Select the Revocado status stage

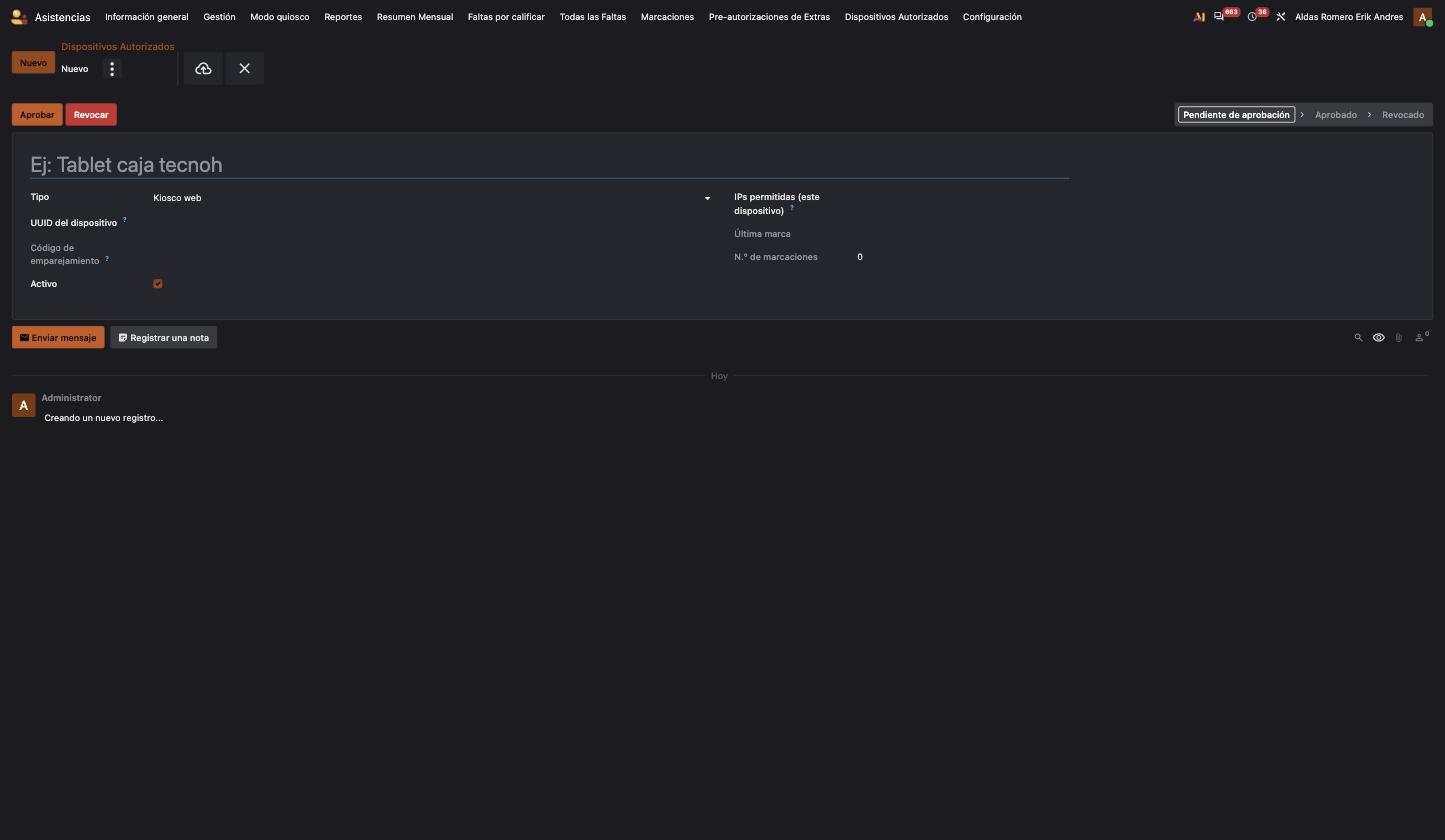point(1402,115)
